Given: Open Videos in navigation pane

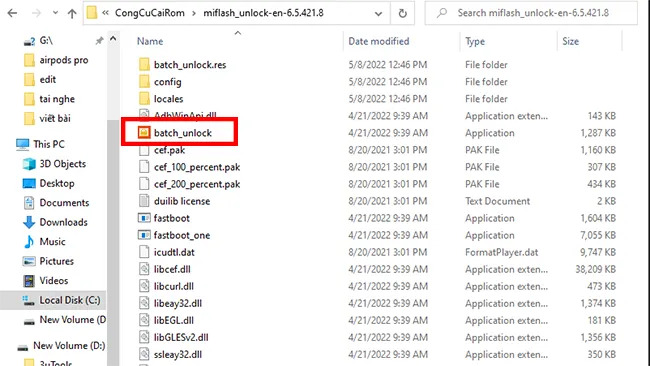Looking at the screenshot, I should coord(53,281).
